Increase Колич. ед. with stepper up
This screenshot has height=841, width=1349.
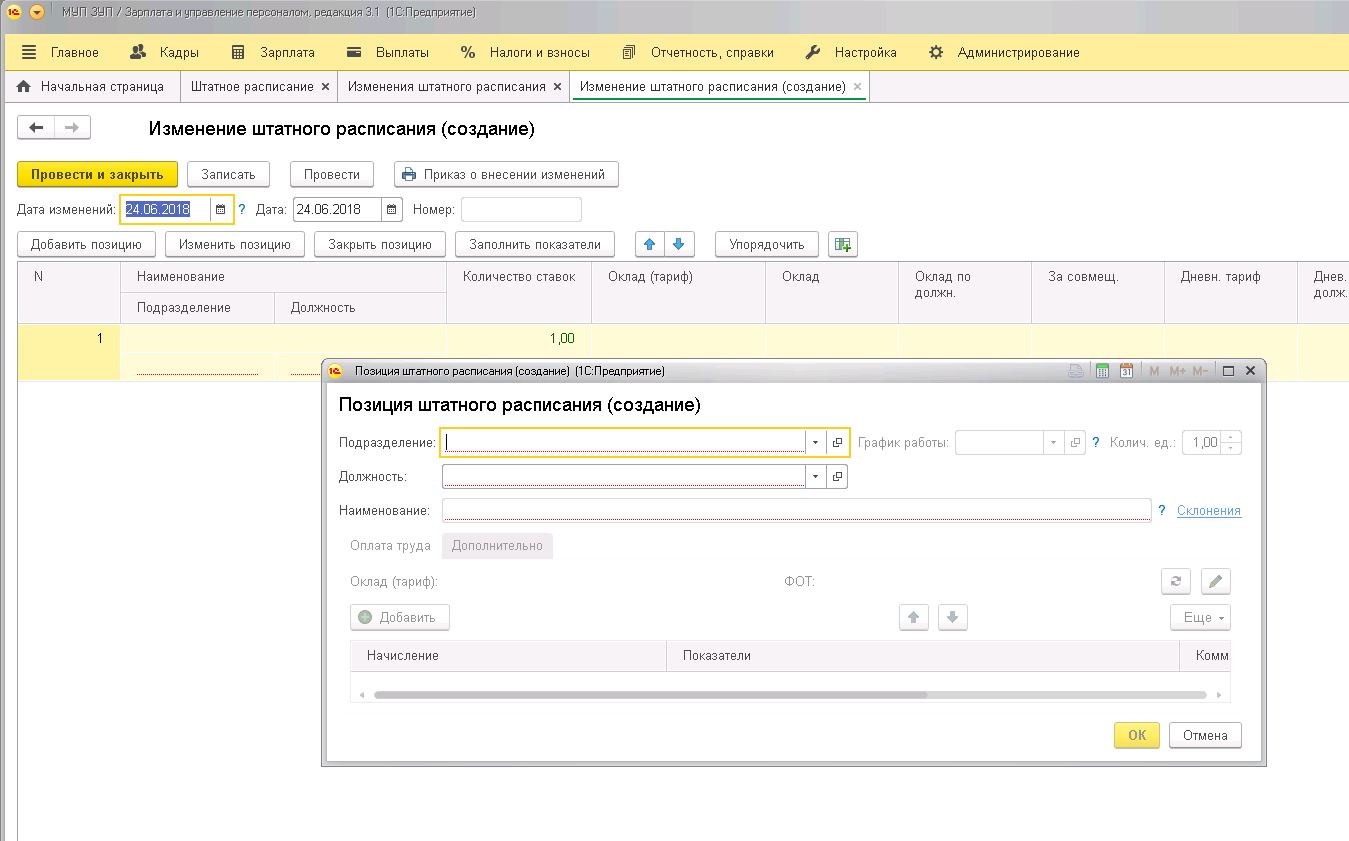1232,436
